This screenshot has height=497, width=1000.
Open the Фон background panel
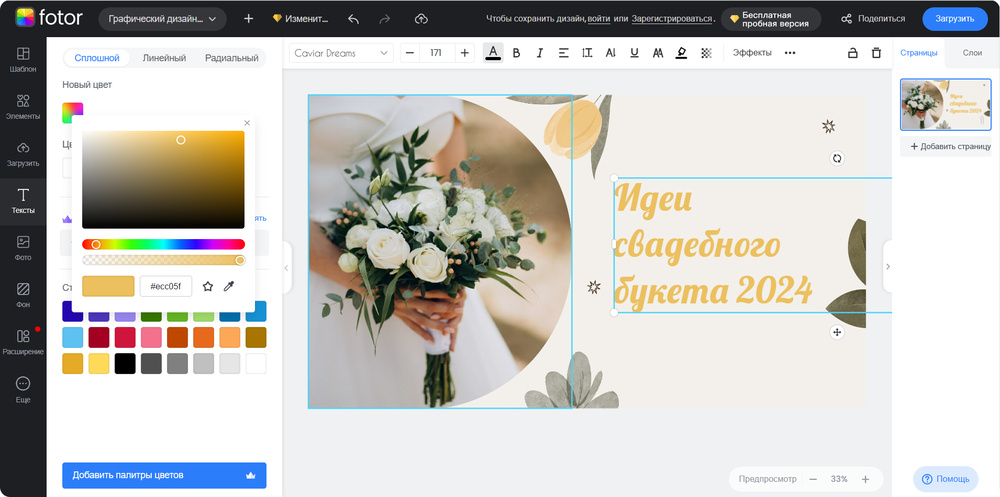point(23,296)
